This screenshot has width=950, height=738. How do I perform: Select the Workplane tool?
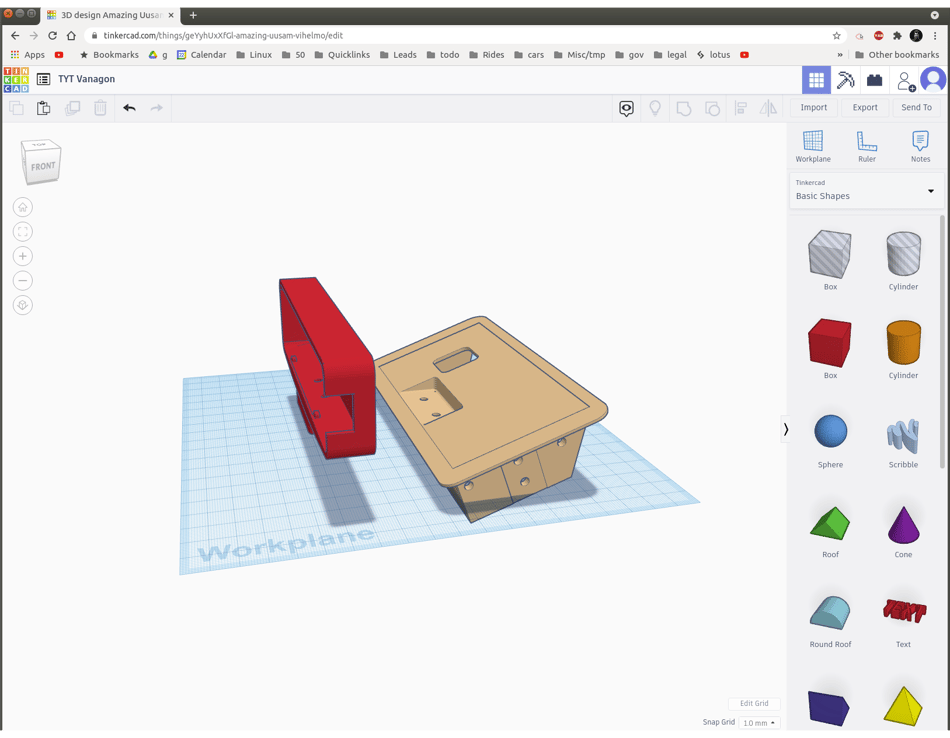coord(812,146)
